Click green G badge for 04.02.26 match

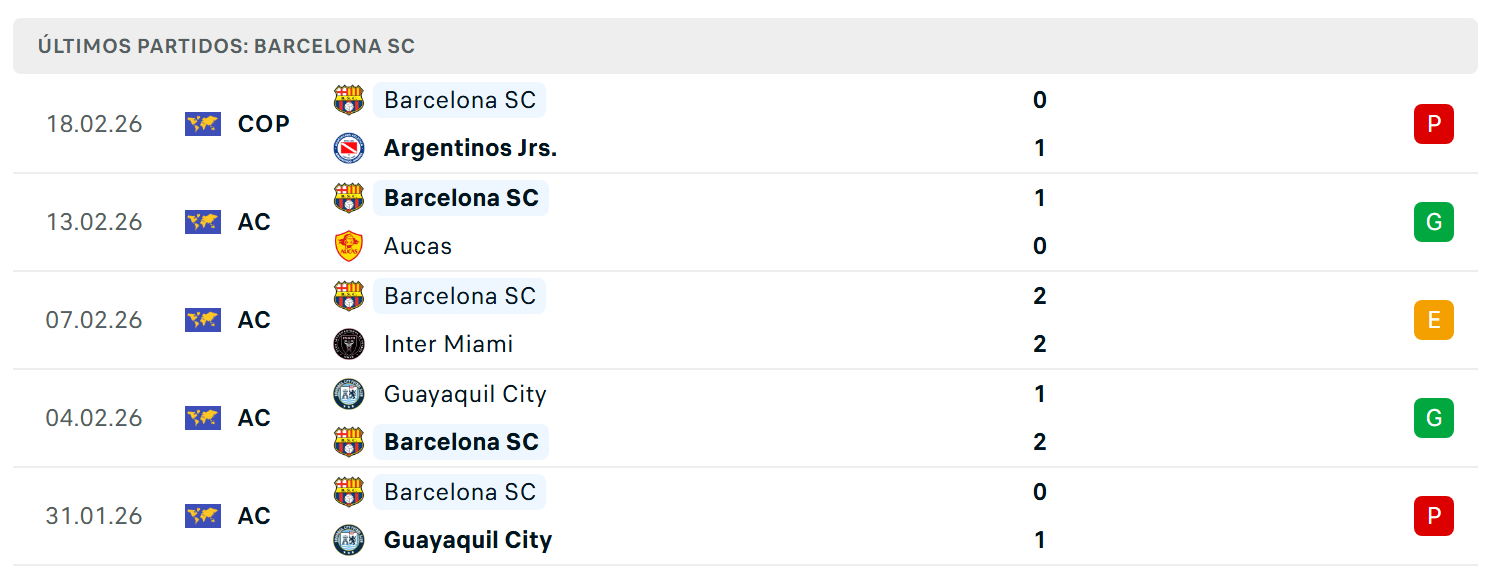click(x=1433, y=418)
